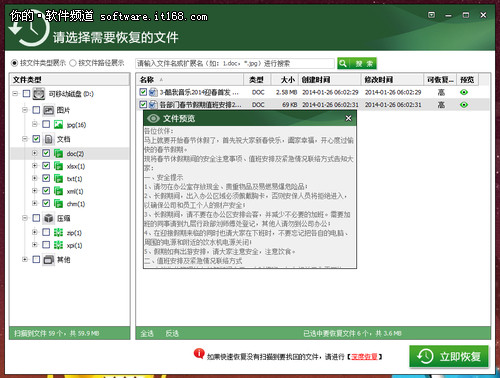
Task: Sort by the modified time column header
Action: point(392,80)
